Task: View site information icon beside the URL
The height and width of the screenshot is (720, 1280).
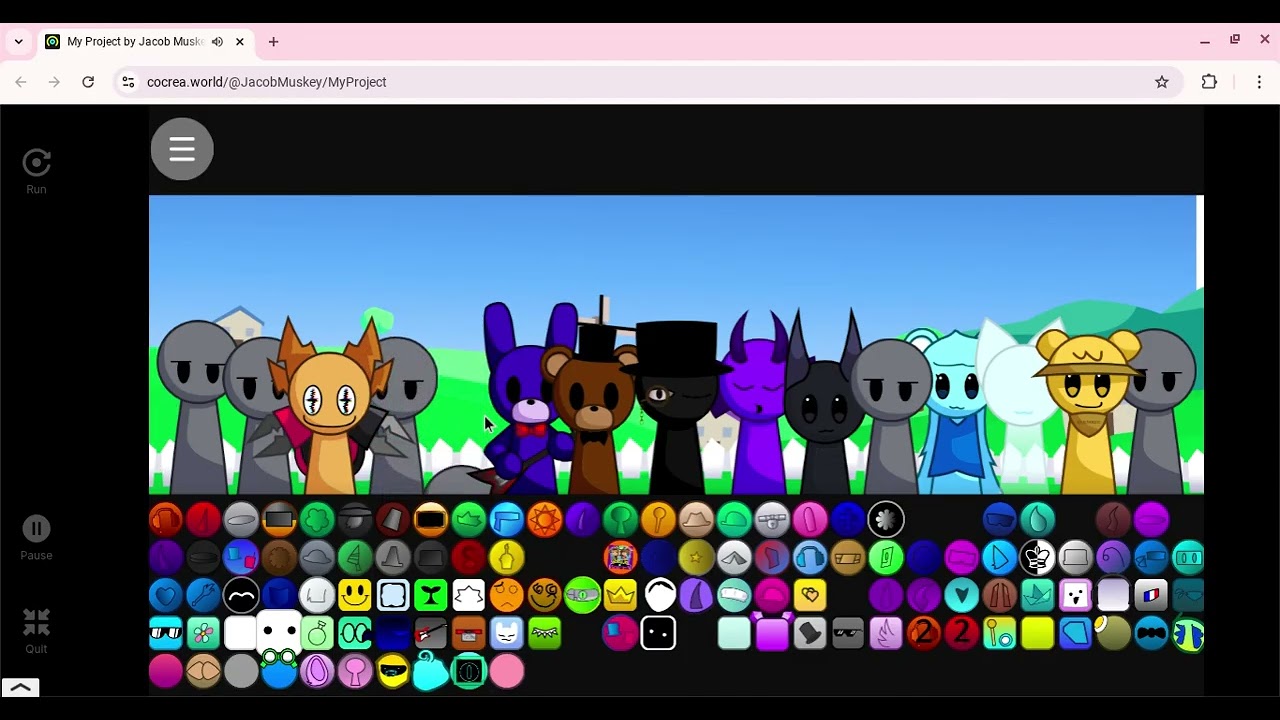Action: [x=128, y=82]
